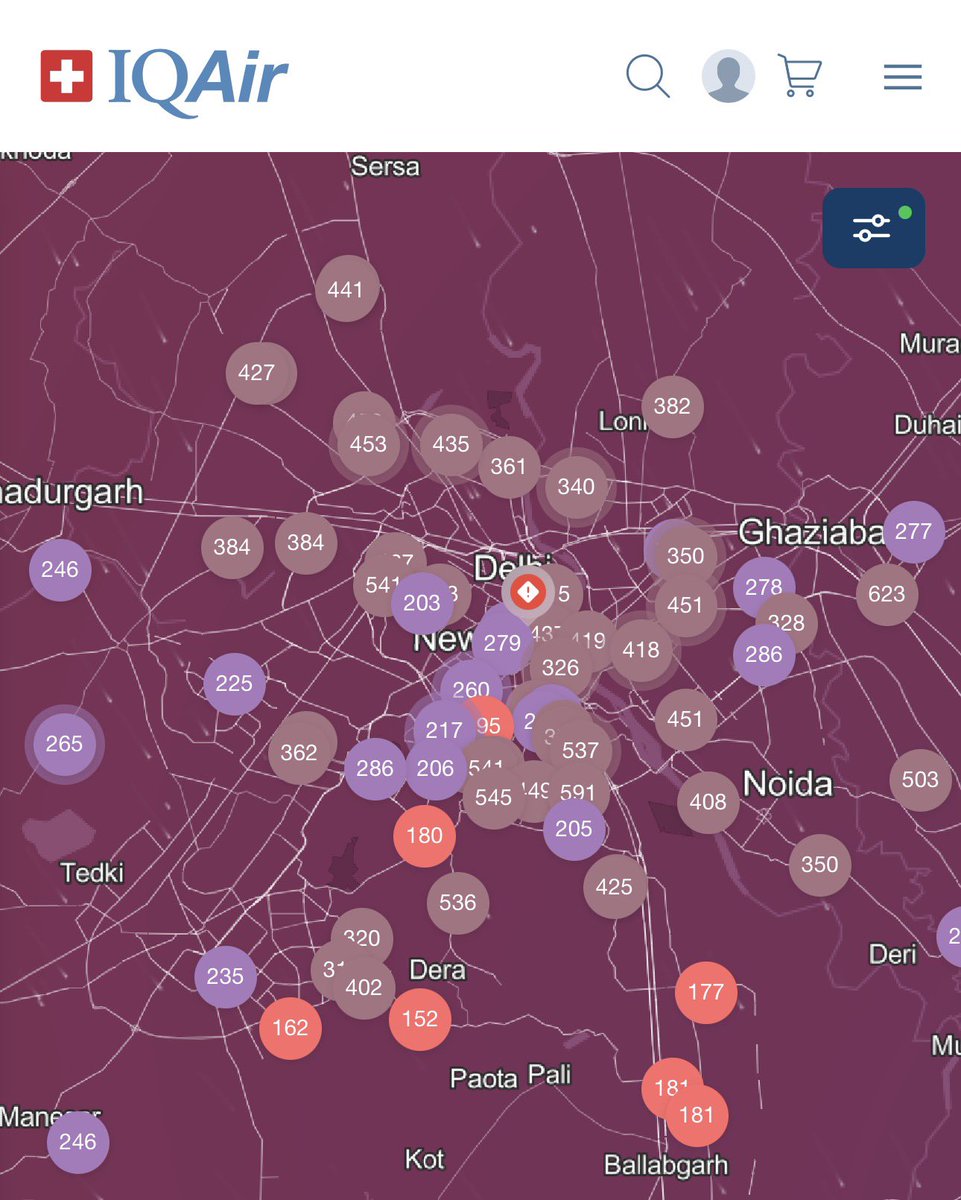Image resolution: width=961 pixels, height=1200 pixels.
Task: Select the purple 278 marker
Action: click(x=764, y=587)
